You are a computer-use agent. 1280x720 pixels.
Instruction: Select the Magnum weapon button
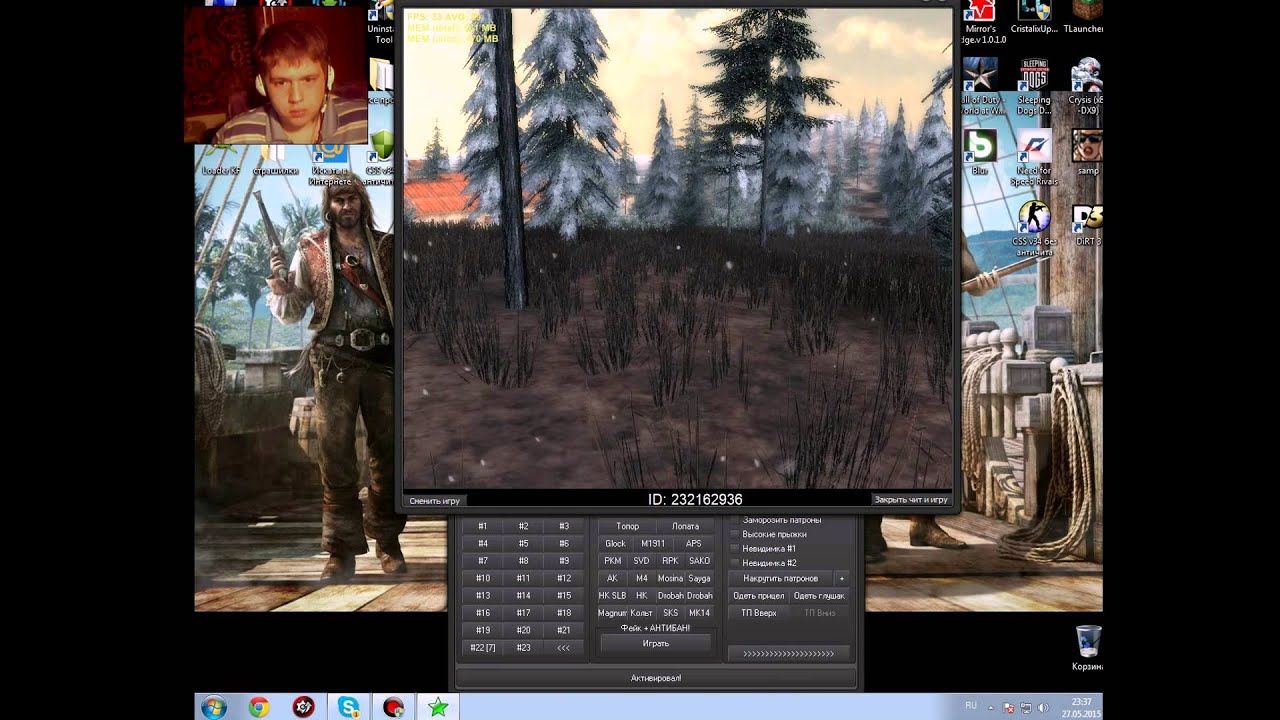[612, 613]
